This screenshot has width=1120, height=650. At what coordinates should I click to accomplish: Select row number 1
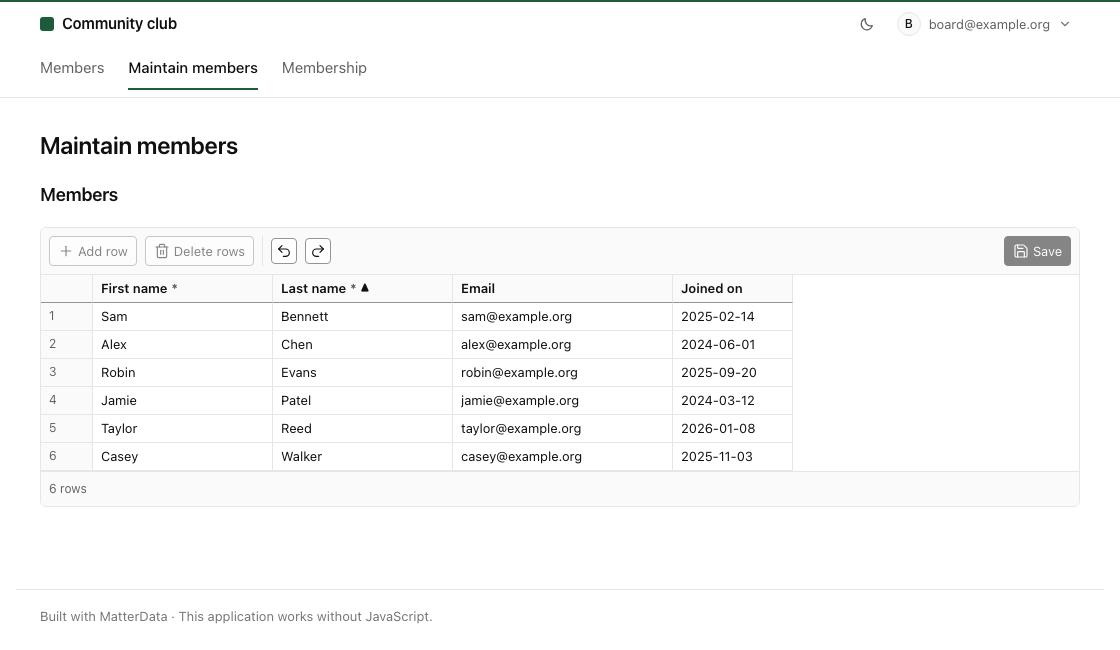[x=66, y=316]
